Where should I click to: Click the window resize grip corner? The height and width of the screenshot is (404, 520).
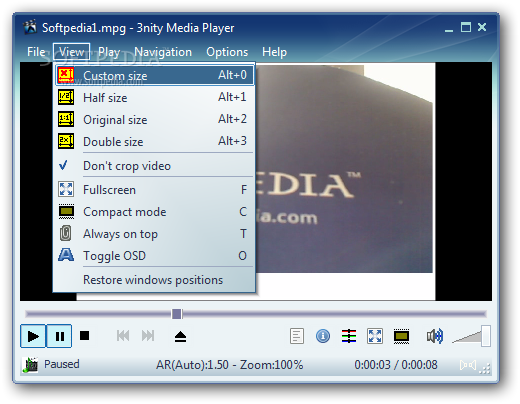pos(485,368)
